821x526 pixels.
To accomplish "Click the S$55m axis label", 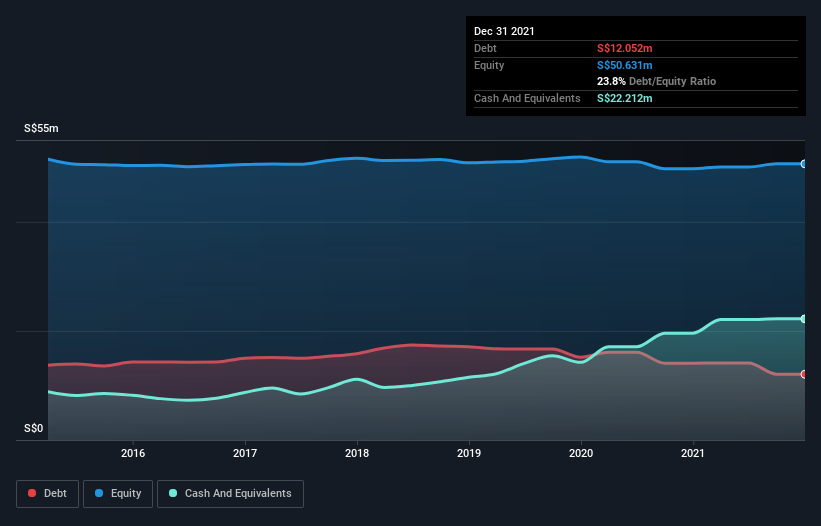I will point(41,128).
